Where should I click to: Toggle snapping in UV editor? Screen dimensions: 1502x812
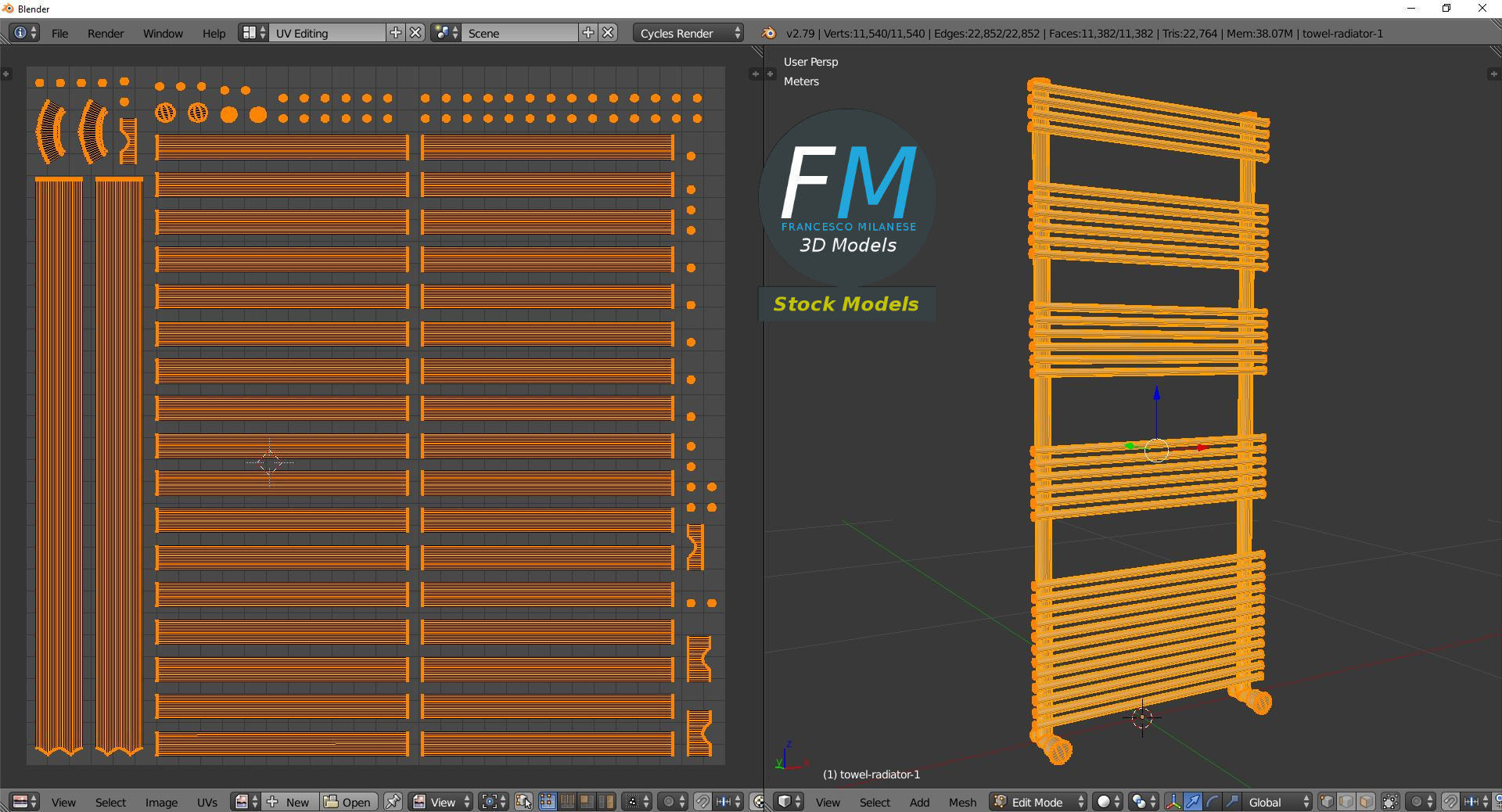pyautogui.click(x=702, y=802)
